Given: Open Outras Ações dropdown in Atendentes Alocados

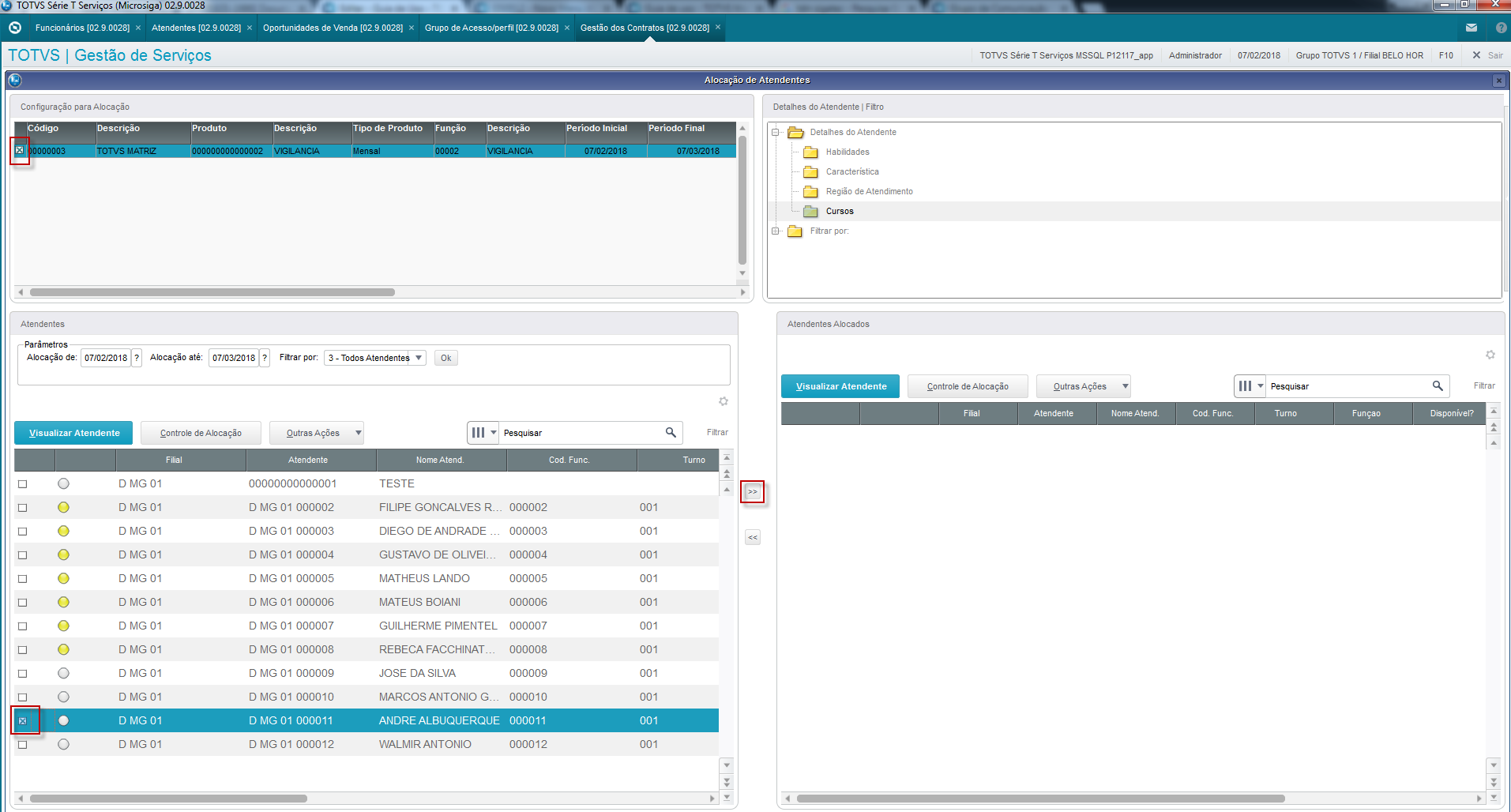Looking at the screenshot, I should (x=1084, y=386).
